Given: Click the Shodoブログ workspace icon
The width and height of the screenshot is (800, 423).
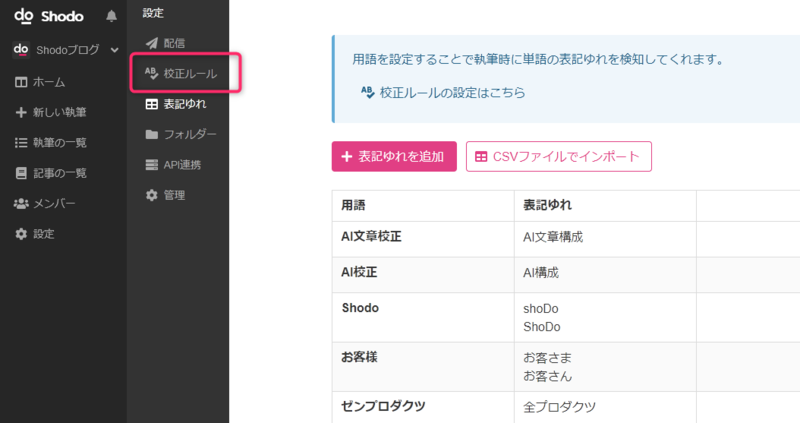Looking at the screenshot, I should coord(21,49).
